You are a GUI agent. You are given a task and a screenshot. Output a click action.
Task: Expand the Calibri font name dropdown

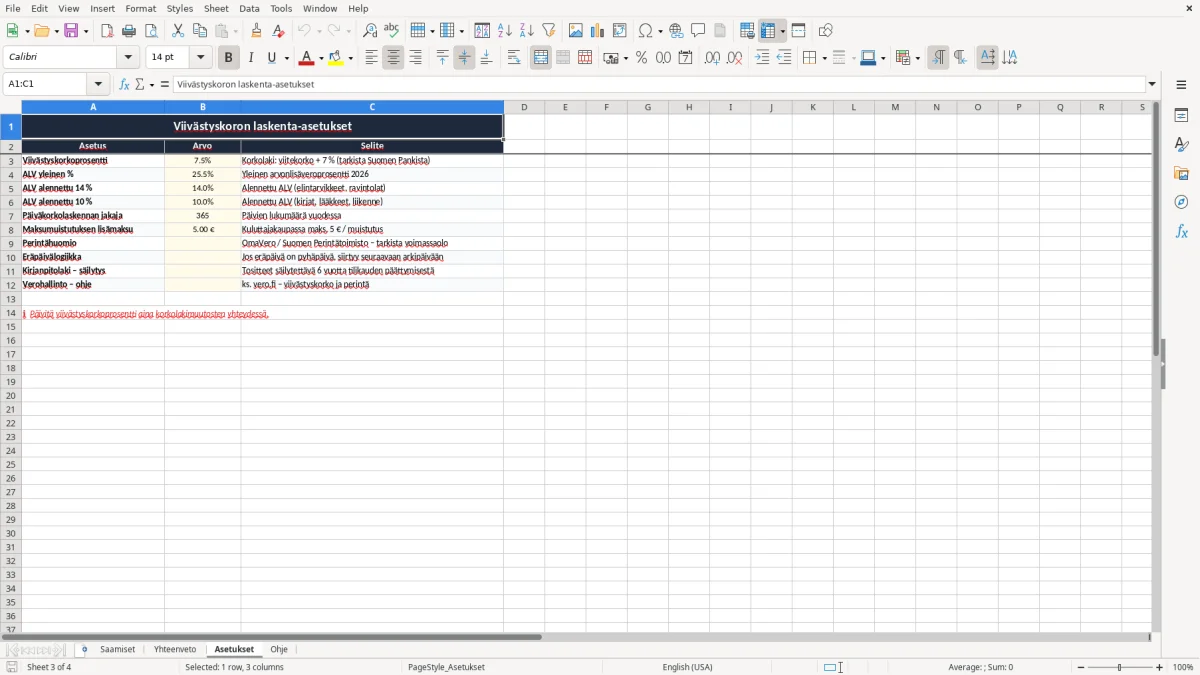click(129, 58)
